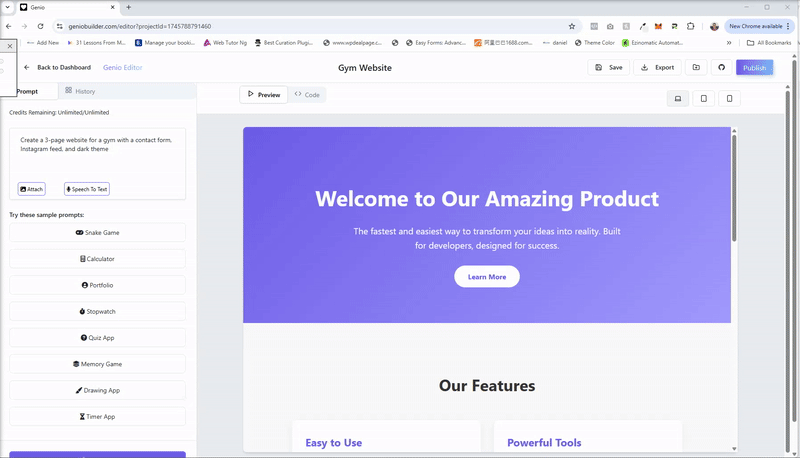Switch to the Code view tab
Image resolution: width=800 pixels, height=458 pixels.
coord(307,95)
